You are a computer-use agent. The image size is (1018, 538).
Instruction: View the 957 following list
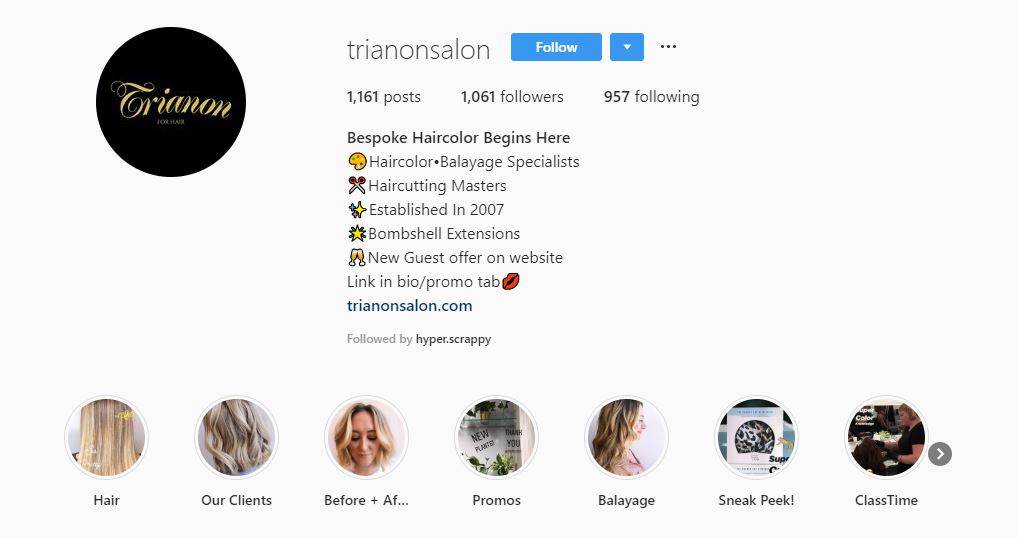[652, 97]
